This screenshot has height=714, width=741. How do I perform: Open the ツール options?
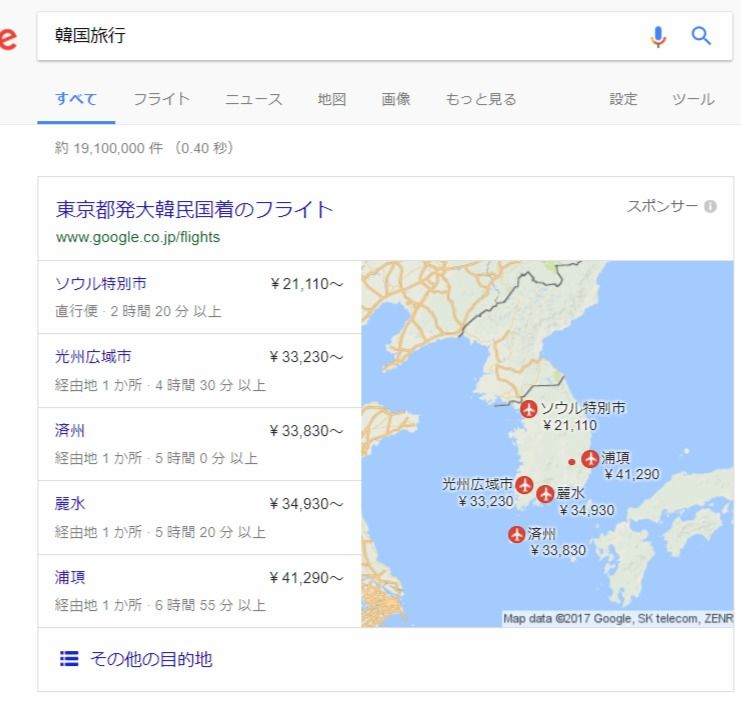pyautogui.click(x=693, y=99)
